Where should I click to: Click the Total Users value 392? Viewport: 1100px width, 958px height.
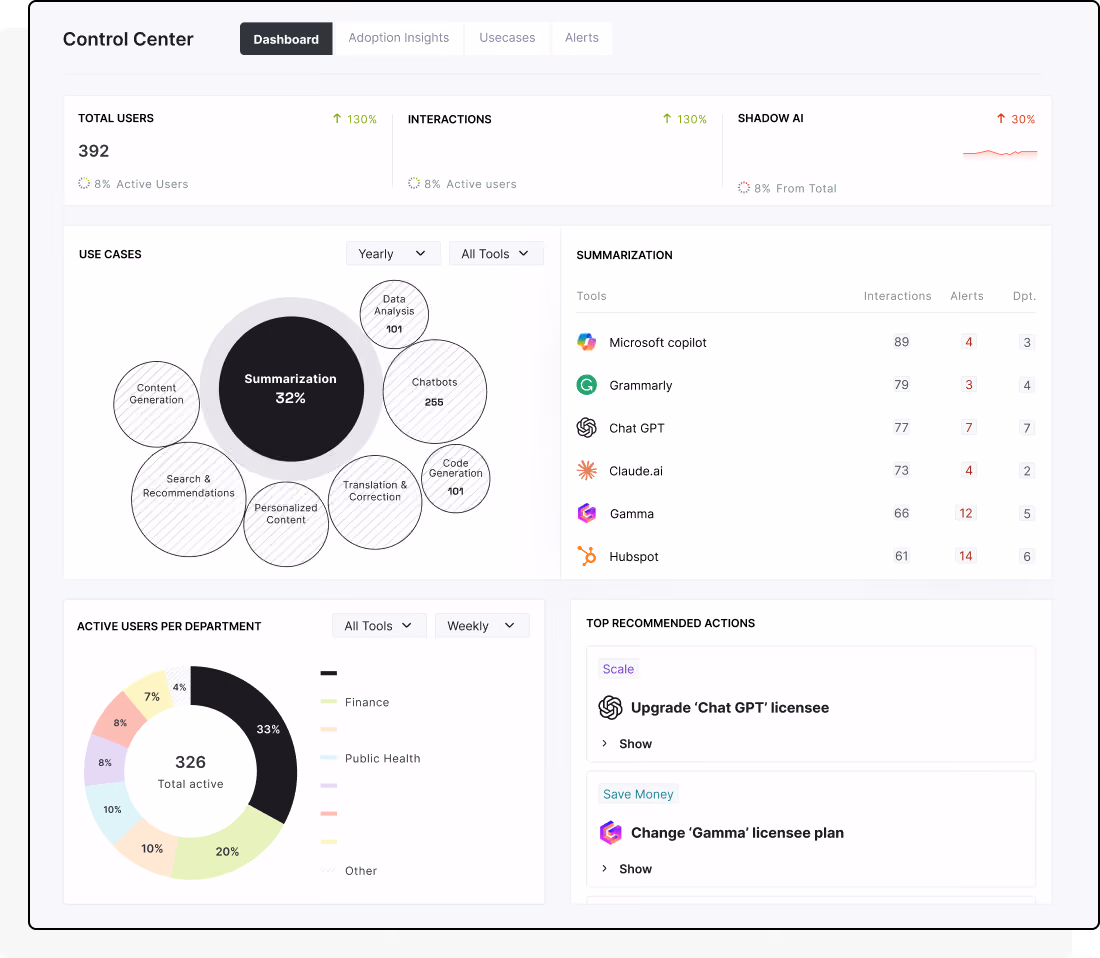pyautogui.click(x=93, y=151)
